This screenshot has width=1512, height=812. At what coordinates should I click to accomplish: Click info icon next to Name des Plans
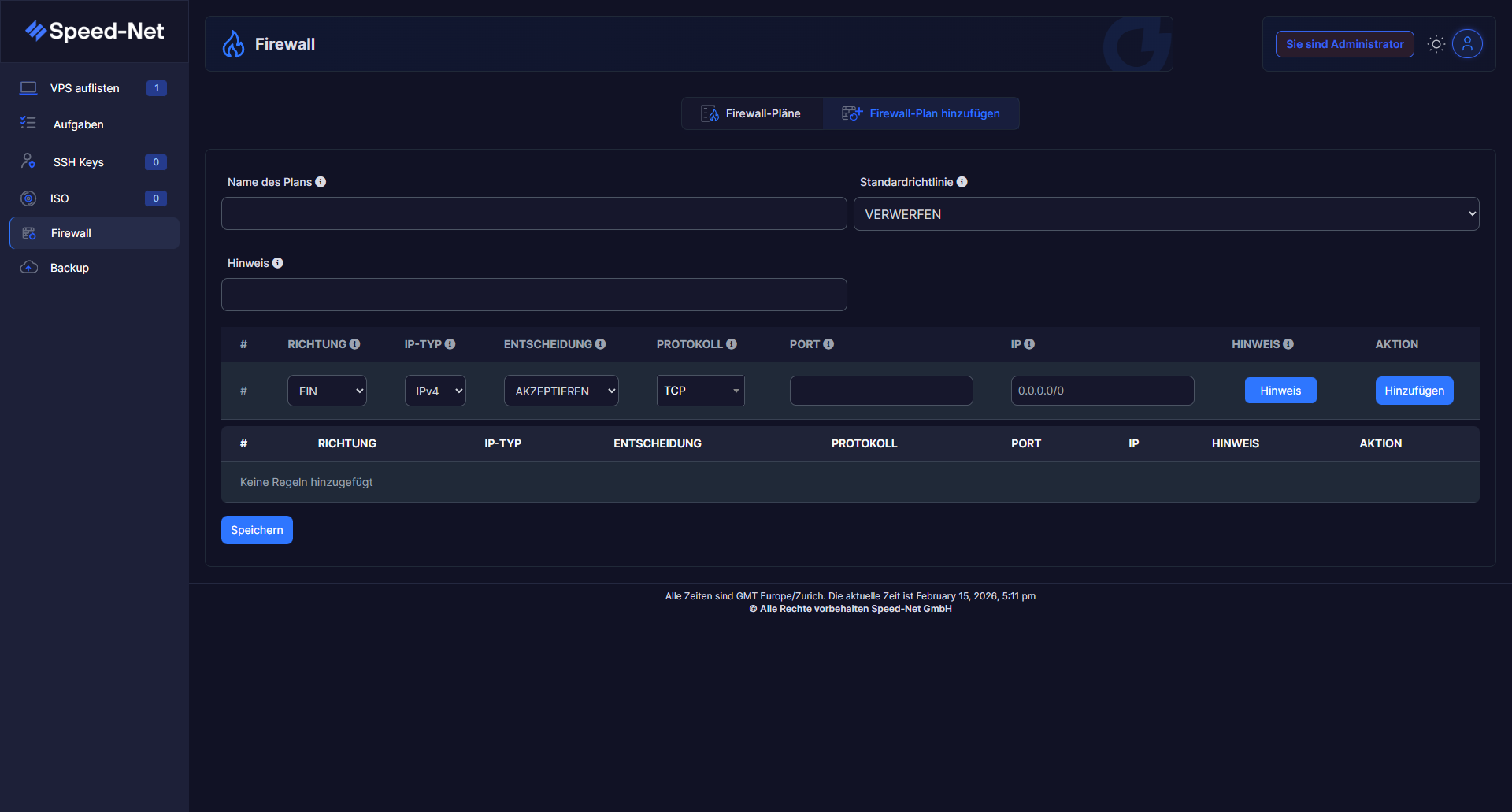coord(321,182)
